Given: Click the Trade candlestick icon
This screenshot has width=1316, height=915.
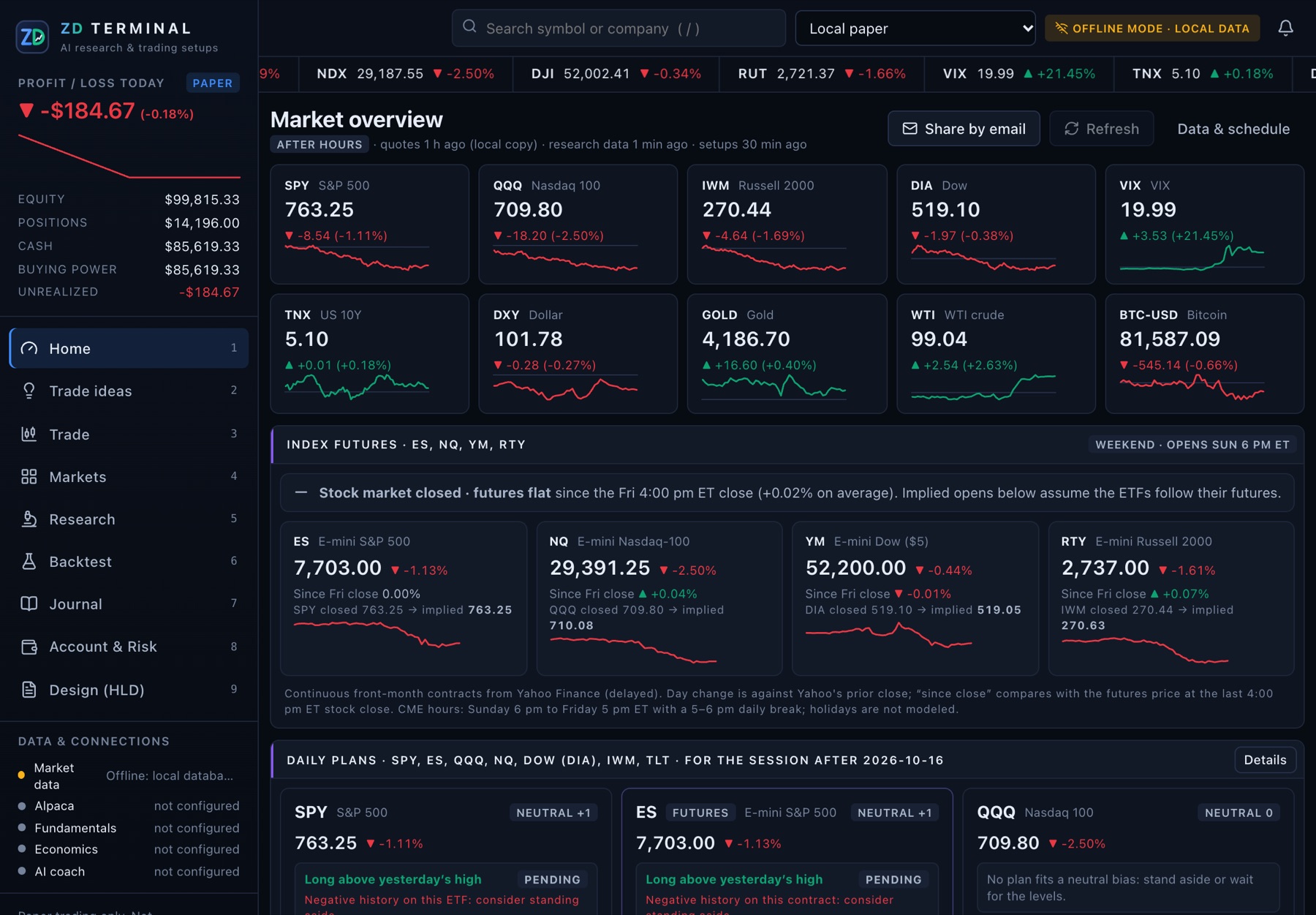Looking at the screenshot, I should click(29, 434).
